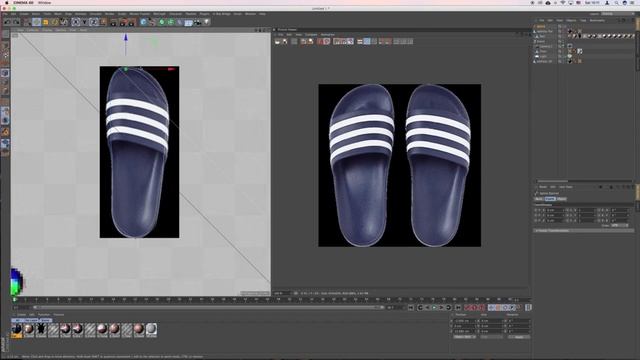This screenshot has width=640, height=360.
Task: Open the MoGraph menu
Action: 159,14
